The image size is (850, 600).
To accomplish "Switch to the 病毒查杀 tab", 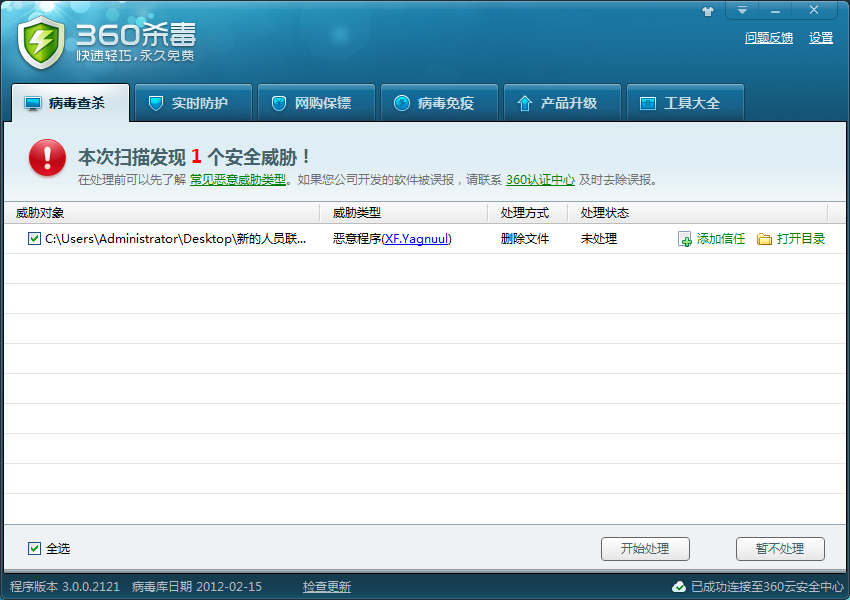I will 70,103.
